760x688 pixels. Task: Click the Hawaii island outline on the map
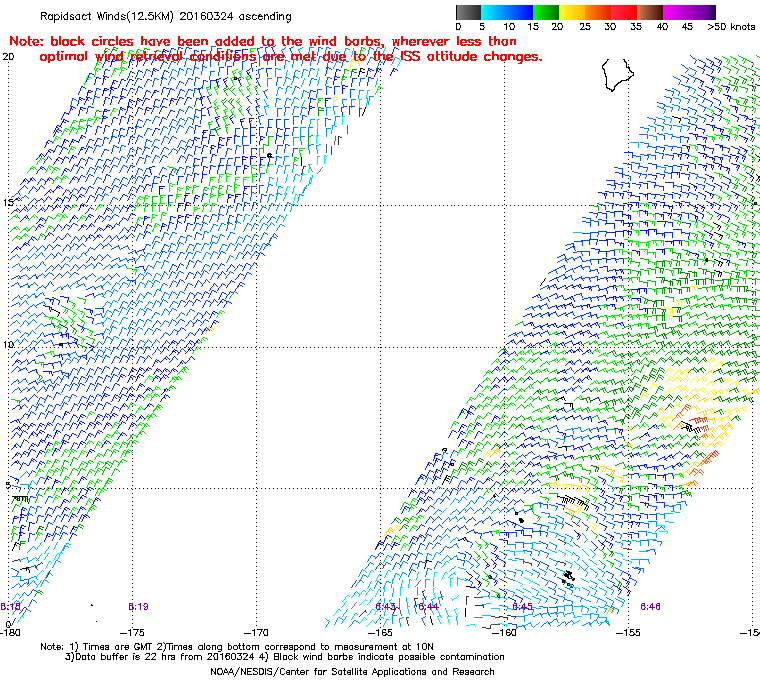pos(618,75)
